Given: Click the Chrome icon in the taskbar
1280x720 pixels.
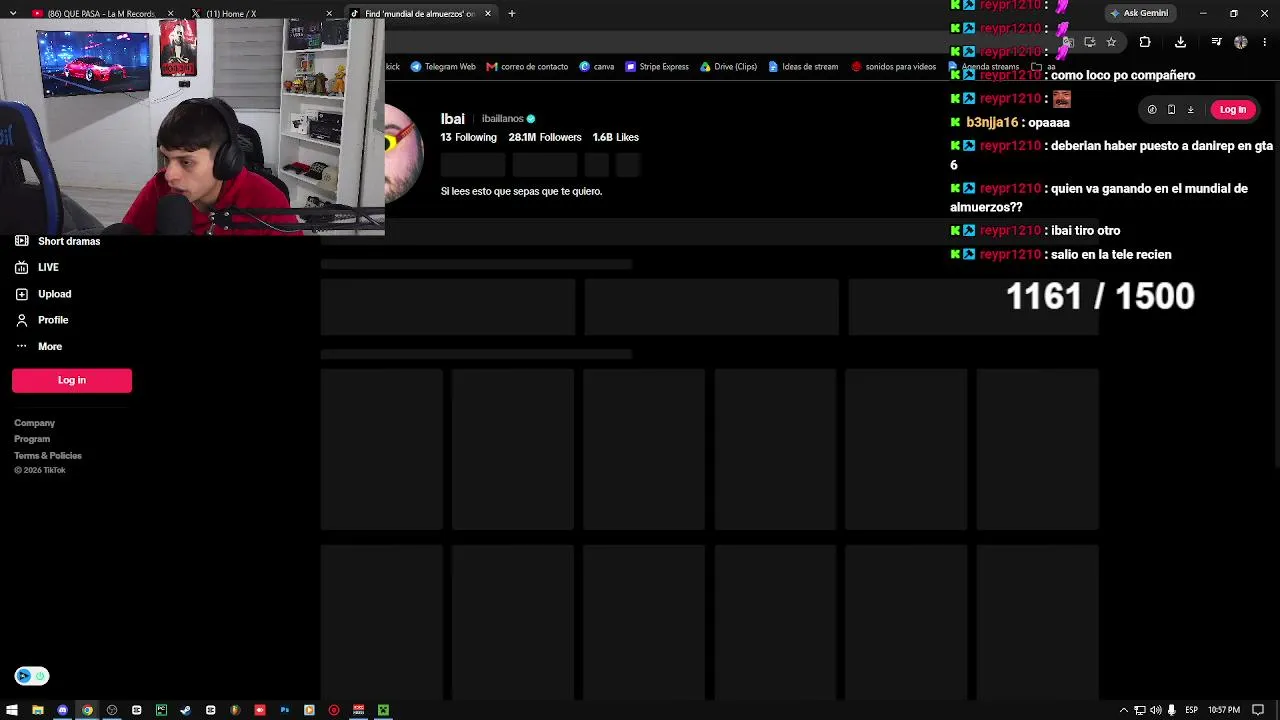Looking at the screenshot, I should pyautogui.click(x=87, y=710).
